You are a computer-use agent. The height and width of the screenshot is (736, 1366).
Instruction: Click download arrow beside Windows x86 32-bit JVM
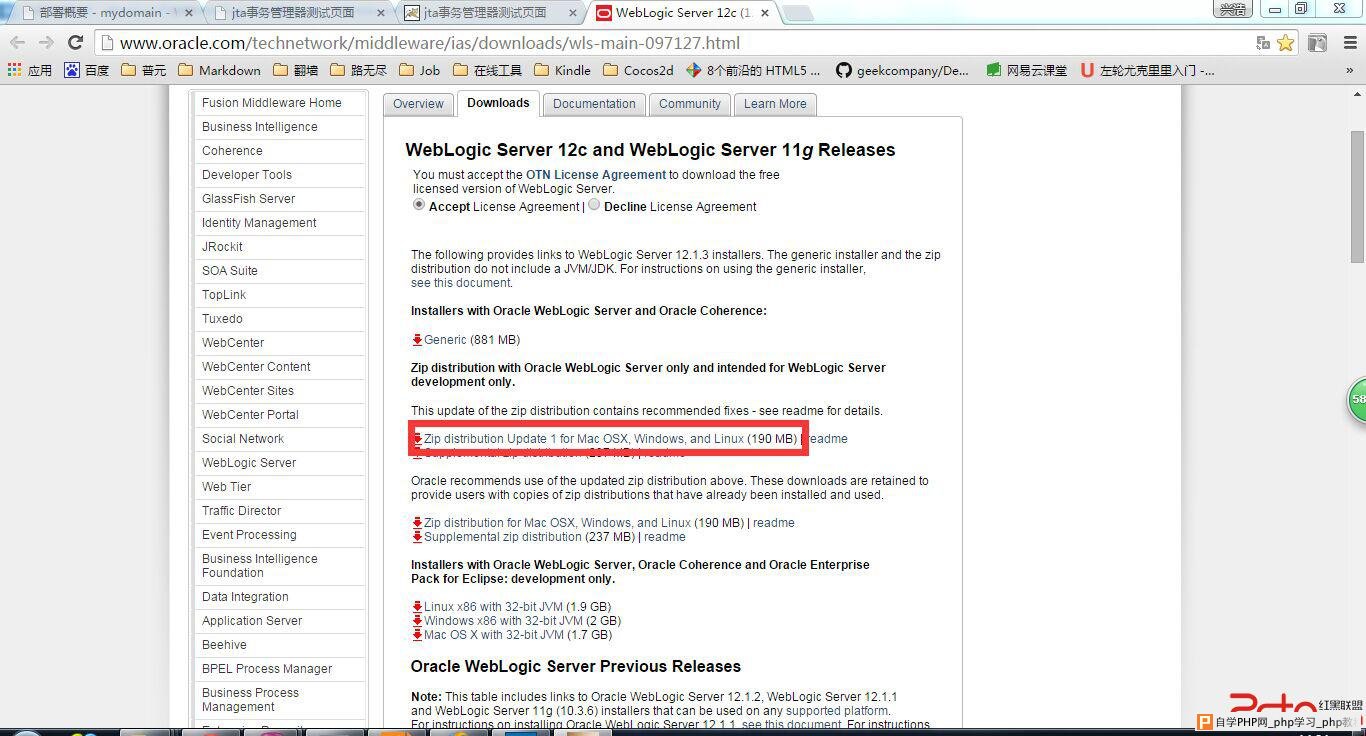(417, 621)
